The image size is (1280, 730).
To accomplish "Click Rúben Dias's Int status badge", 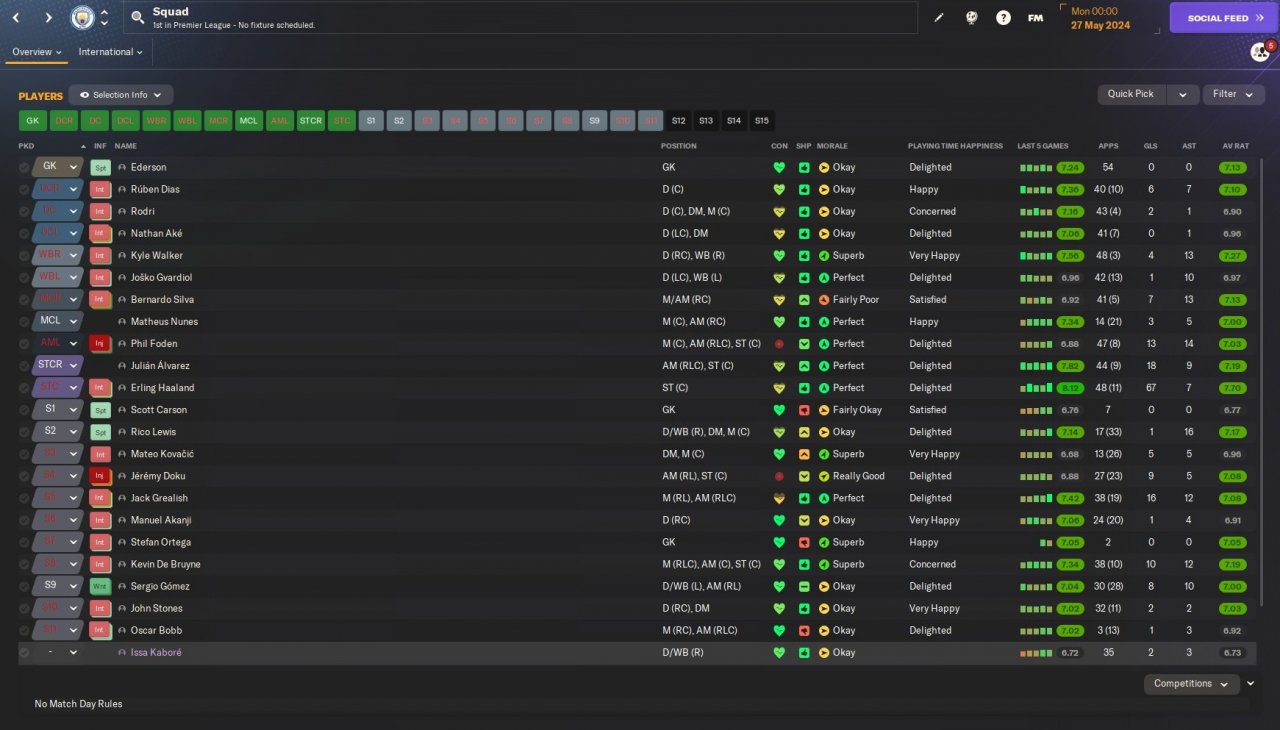I will 100,189.
